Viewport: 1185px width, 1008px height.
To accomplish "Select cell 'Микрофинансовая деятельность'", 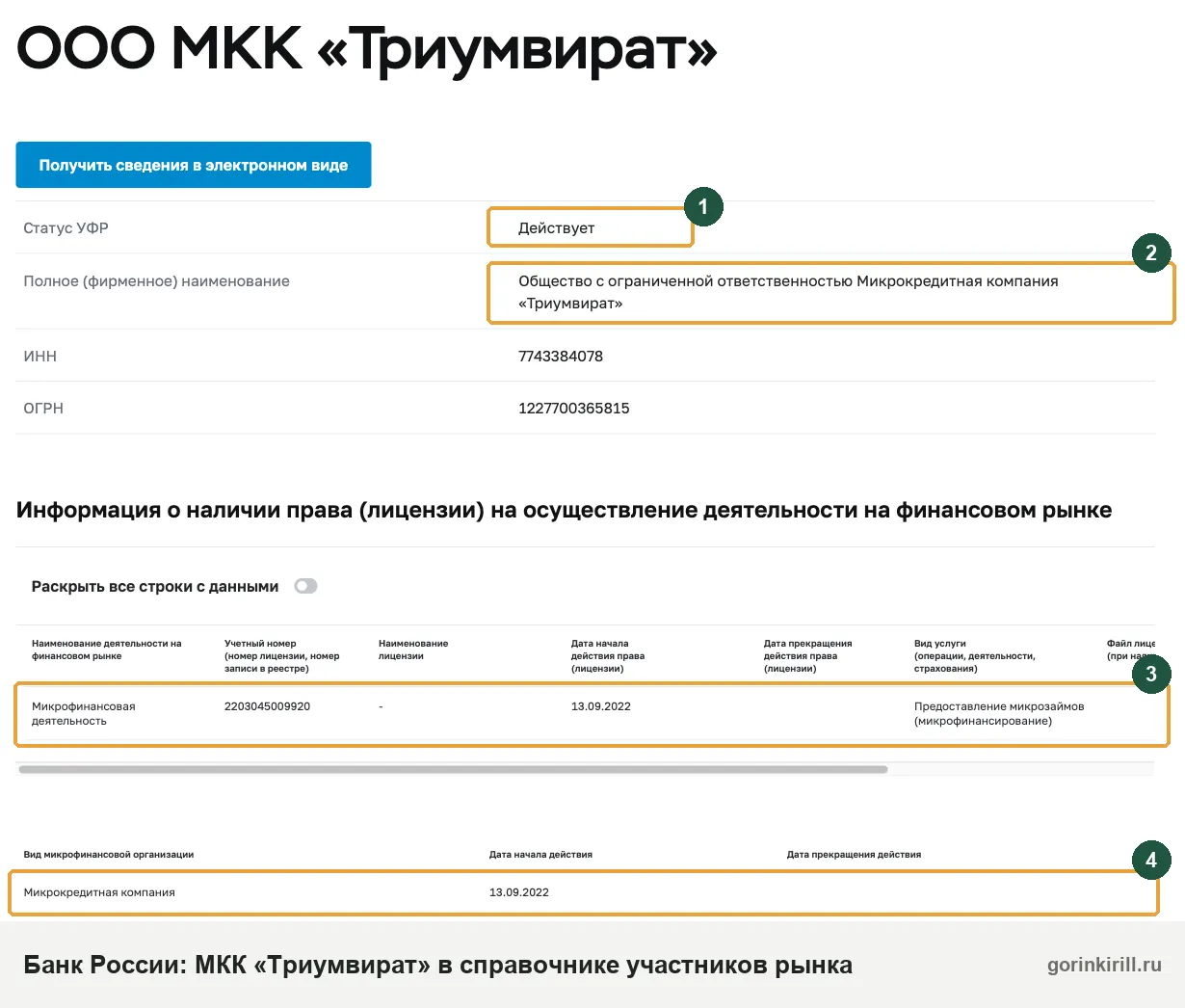I will [84, 713].
